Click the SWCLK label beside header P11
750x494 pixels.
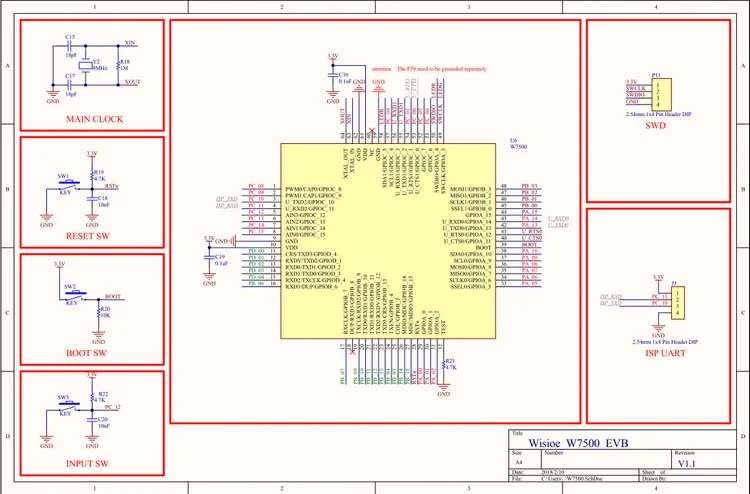pos(636,88)
